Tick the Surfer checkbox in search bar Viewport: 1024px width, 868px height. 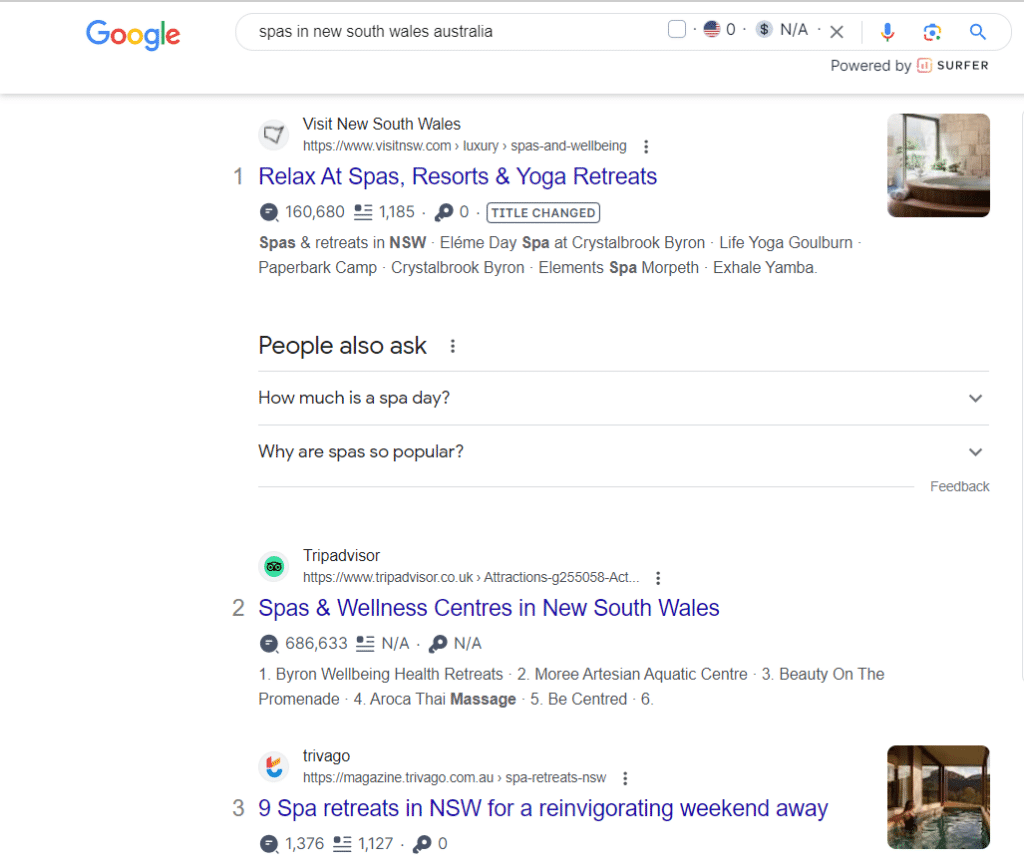pos(677,29)
